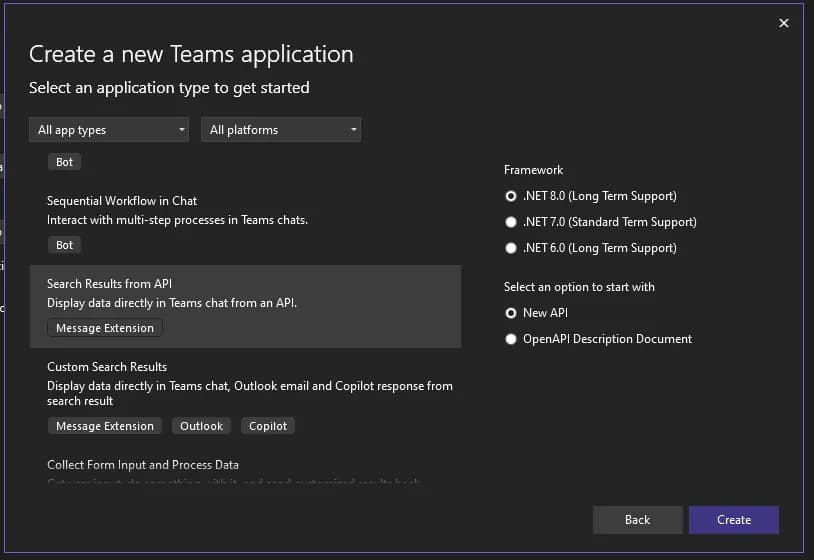Open the All app types dropdown
This screenshot has height=560, width=814.
click(x=109, y=130)
